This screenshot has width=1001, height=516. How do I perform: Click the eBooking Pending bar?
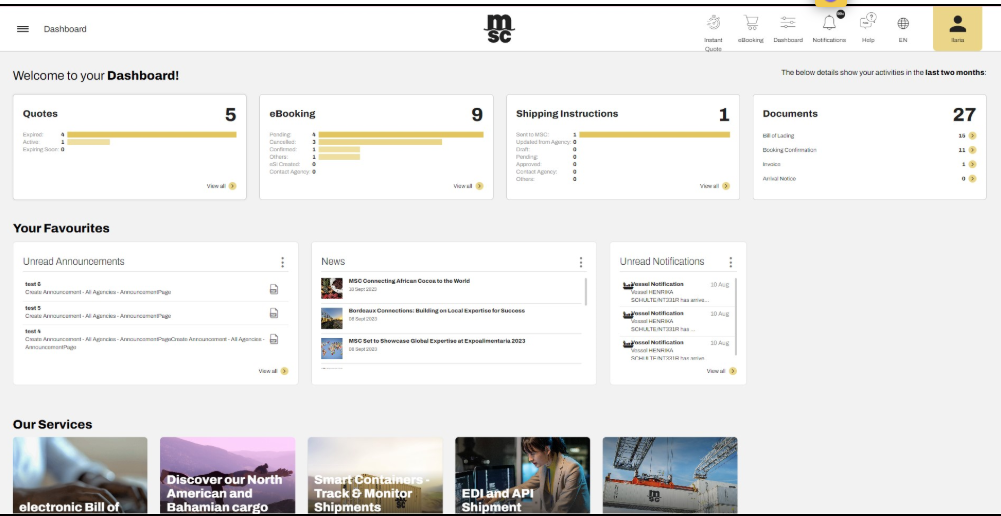(401, 135)
